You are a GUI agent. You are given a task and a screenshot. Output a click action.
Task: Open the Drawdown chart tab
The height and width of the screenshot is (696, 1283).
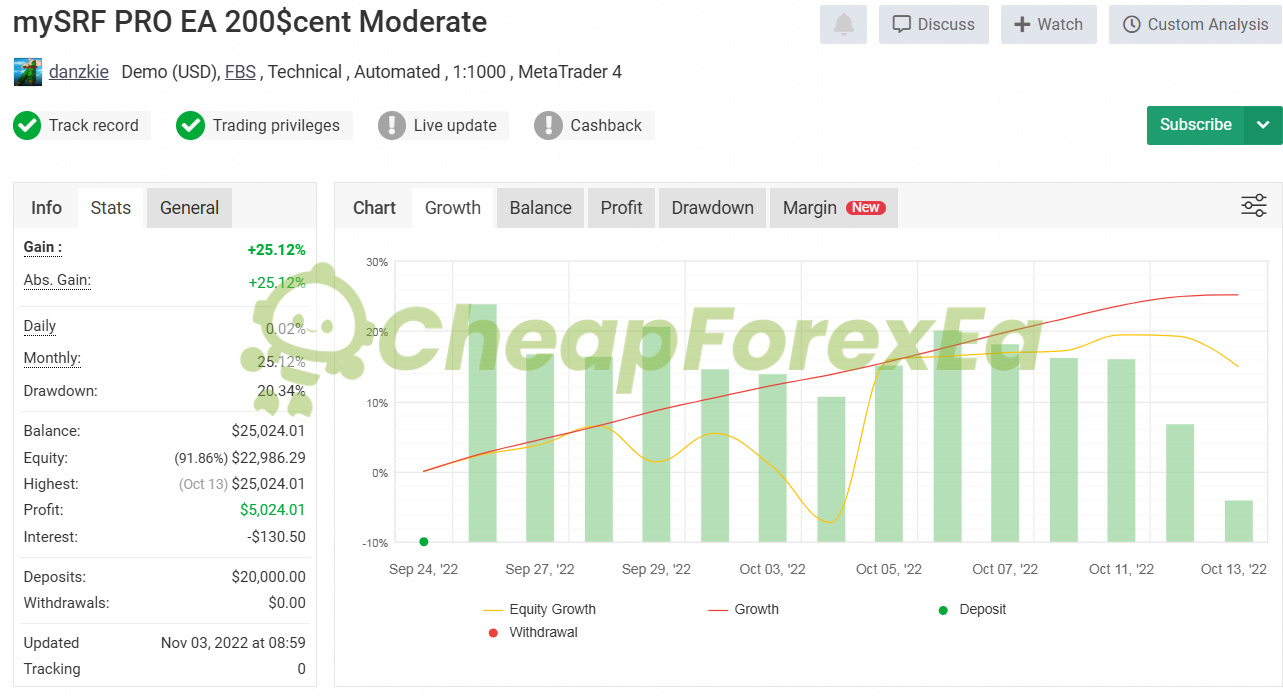click(712, 208)
